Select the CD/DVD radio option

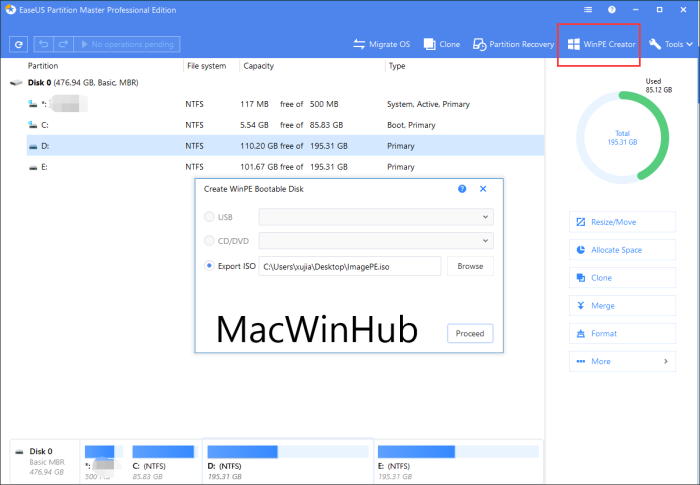point(209,241)
